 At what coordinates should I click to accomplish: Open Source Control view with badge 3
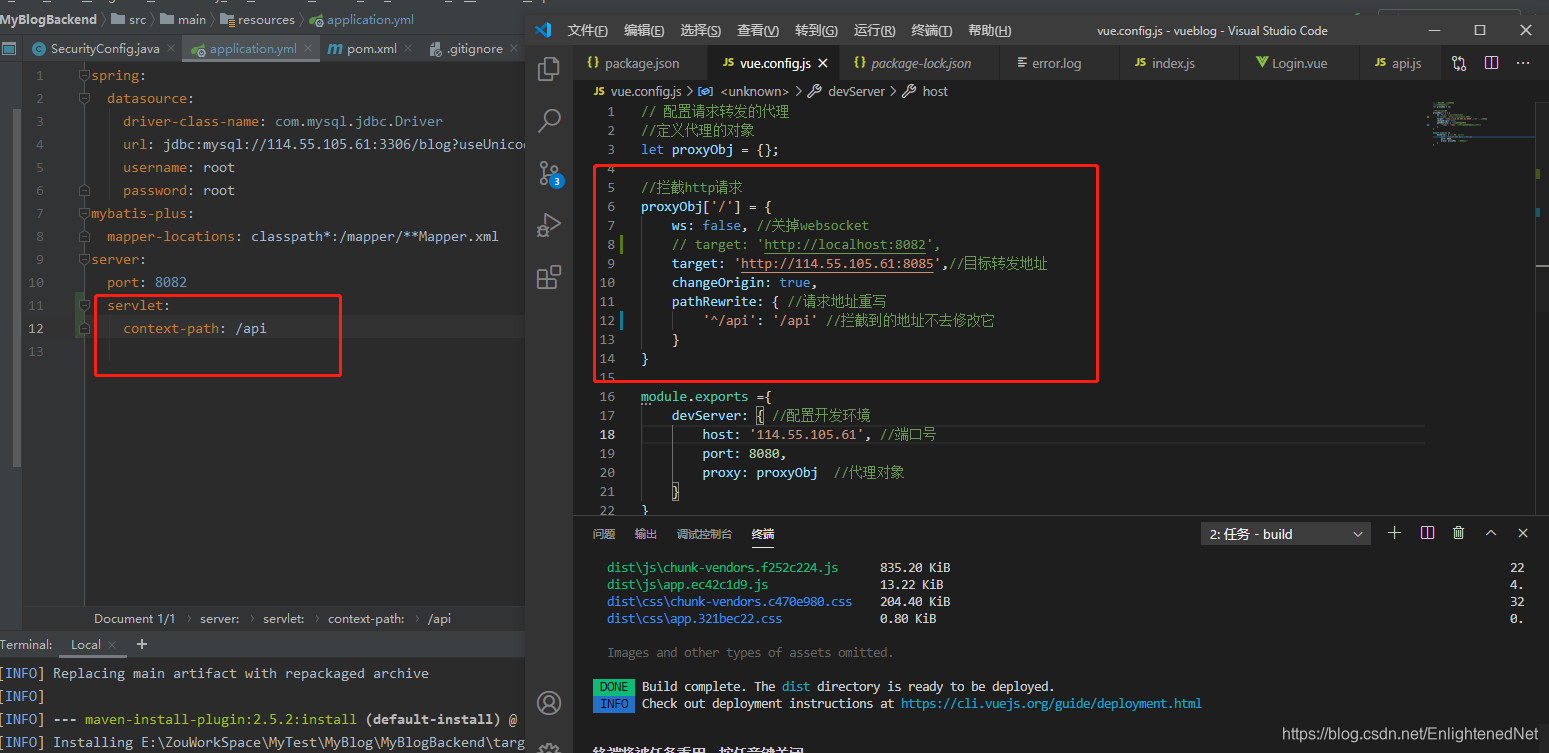point(549,173)
